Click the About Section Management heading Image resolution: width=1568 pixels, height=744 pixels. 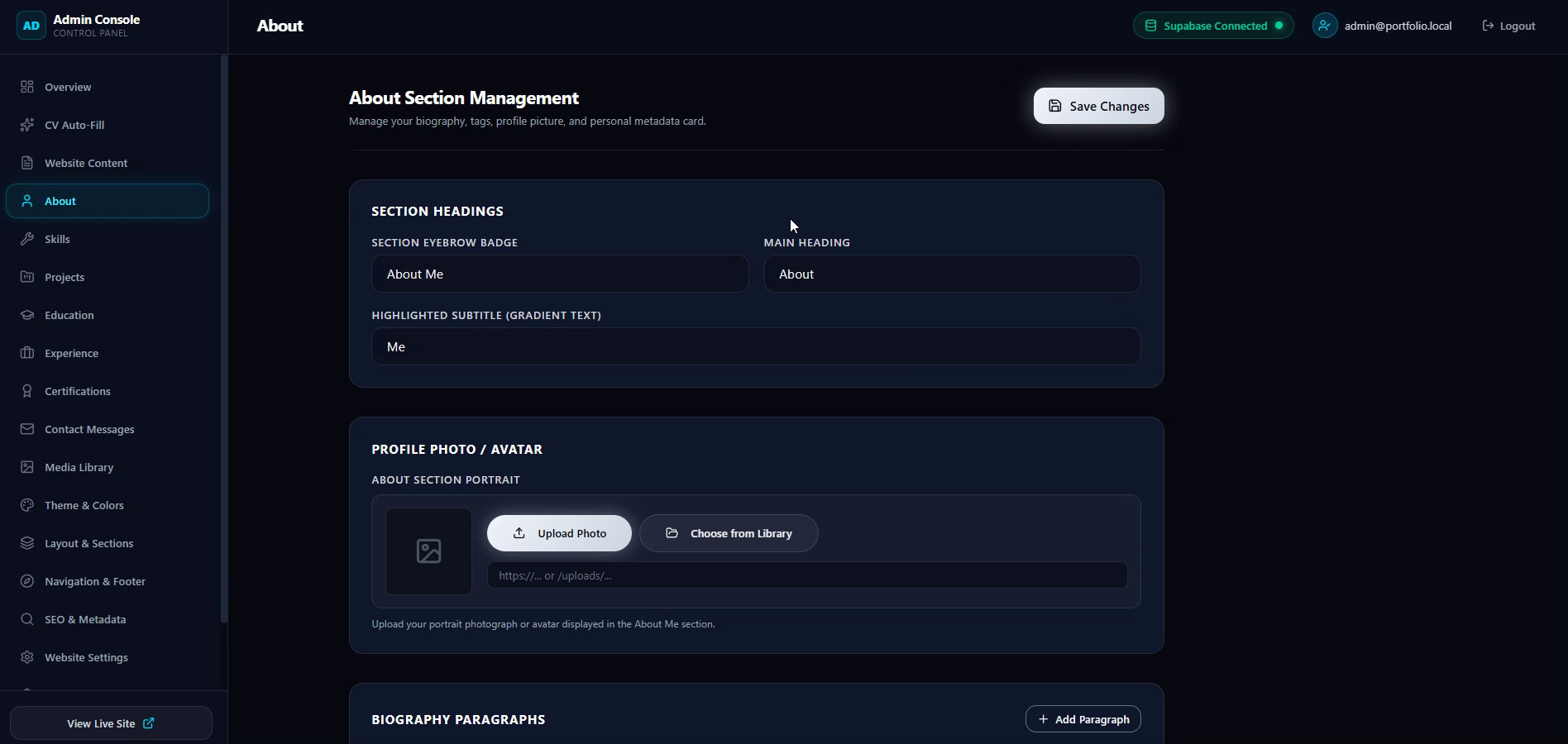tap(464, 98)
